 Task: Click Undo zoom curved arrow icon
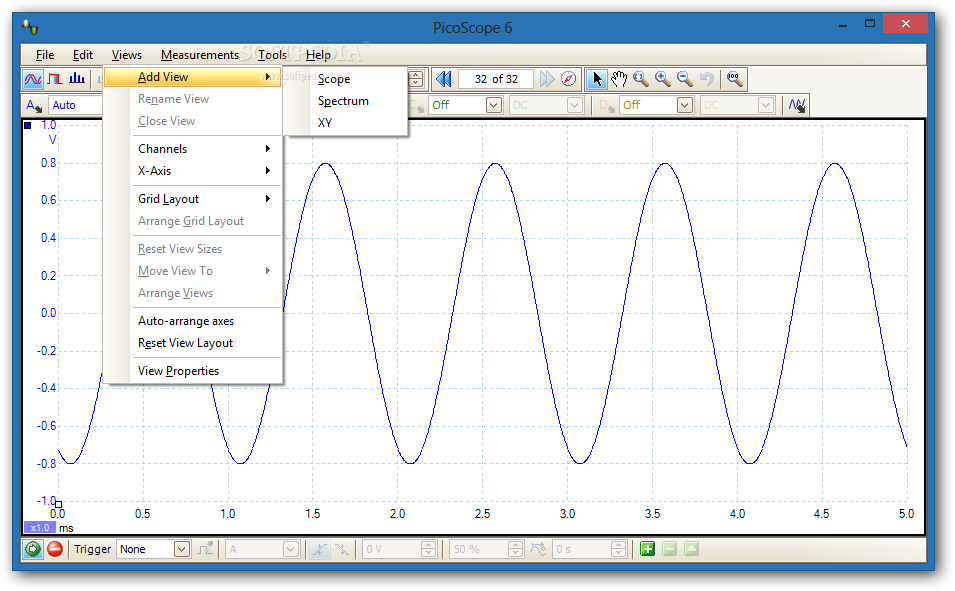(707, 79)
